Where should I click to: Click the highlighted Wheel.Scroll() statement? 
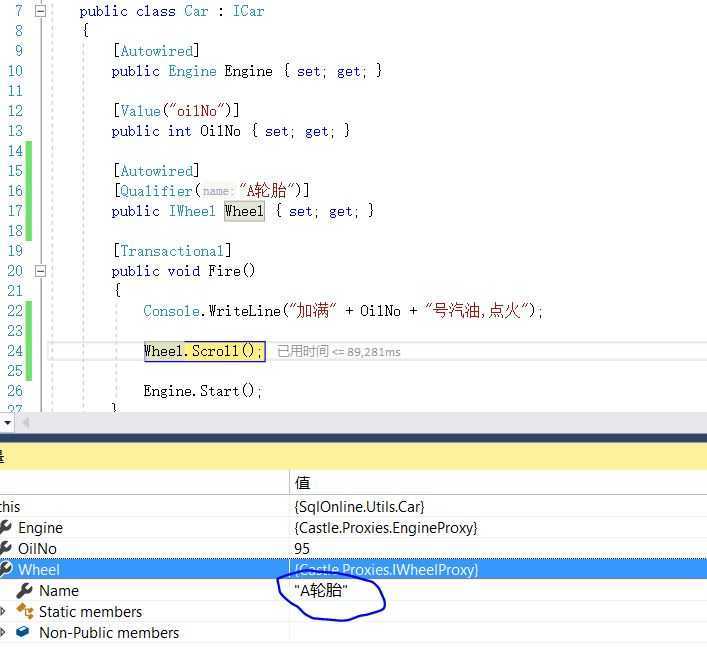(x=204, y=351)
